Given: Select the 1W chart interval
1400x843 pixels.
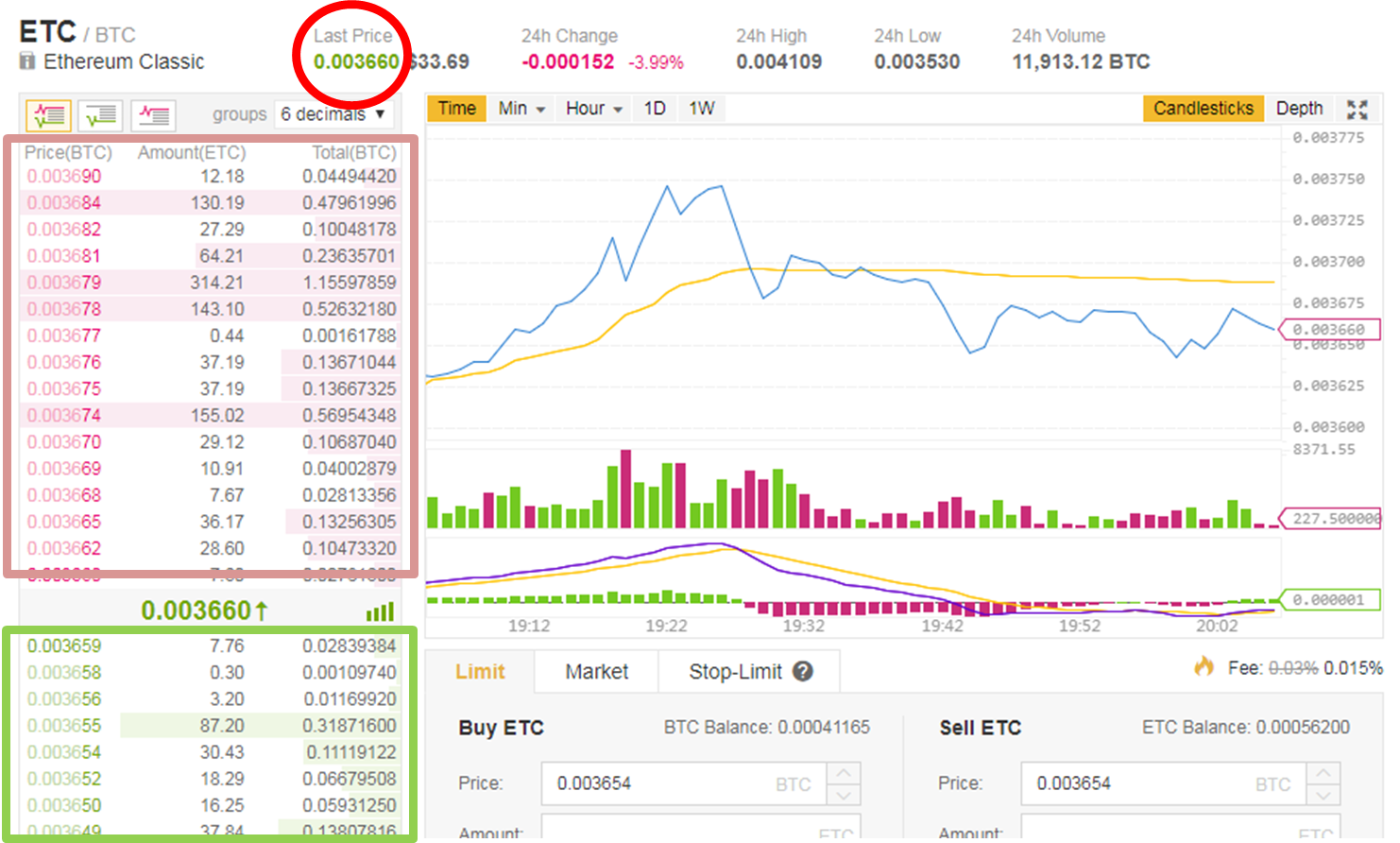Looking at the screenshot, I should [x=701, y=109].
